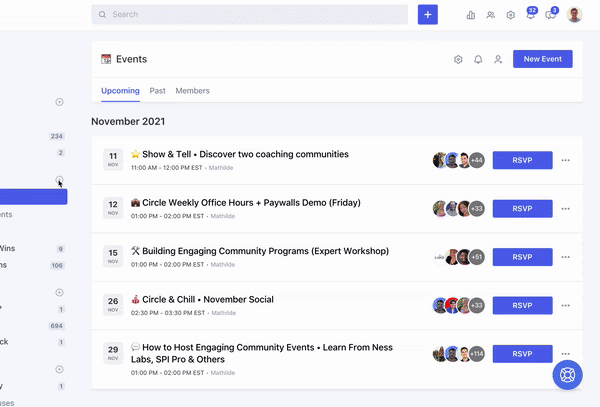Click the Search input field
Screen dimensions: 600x407
250,15
